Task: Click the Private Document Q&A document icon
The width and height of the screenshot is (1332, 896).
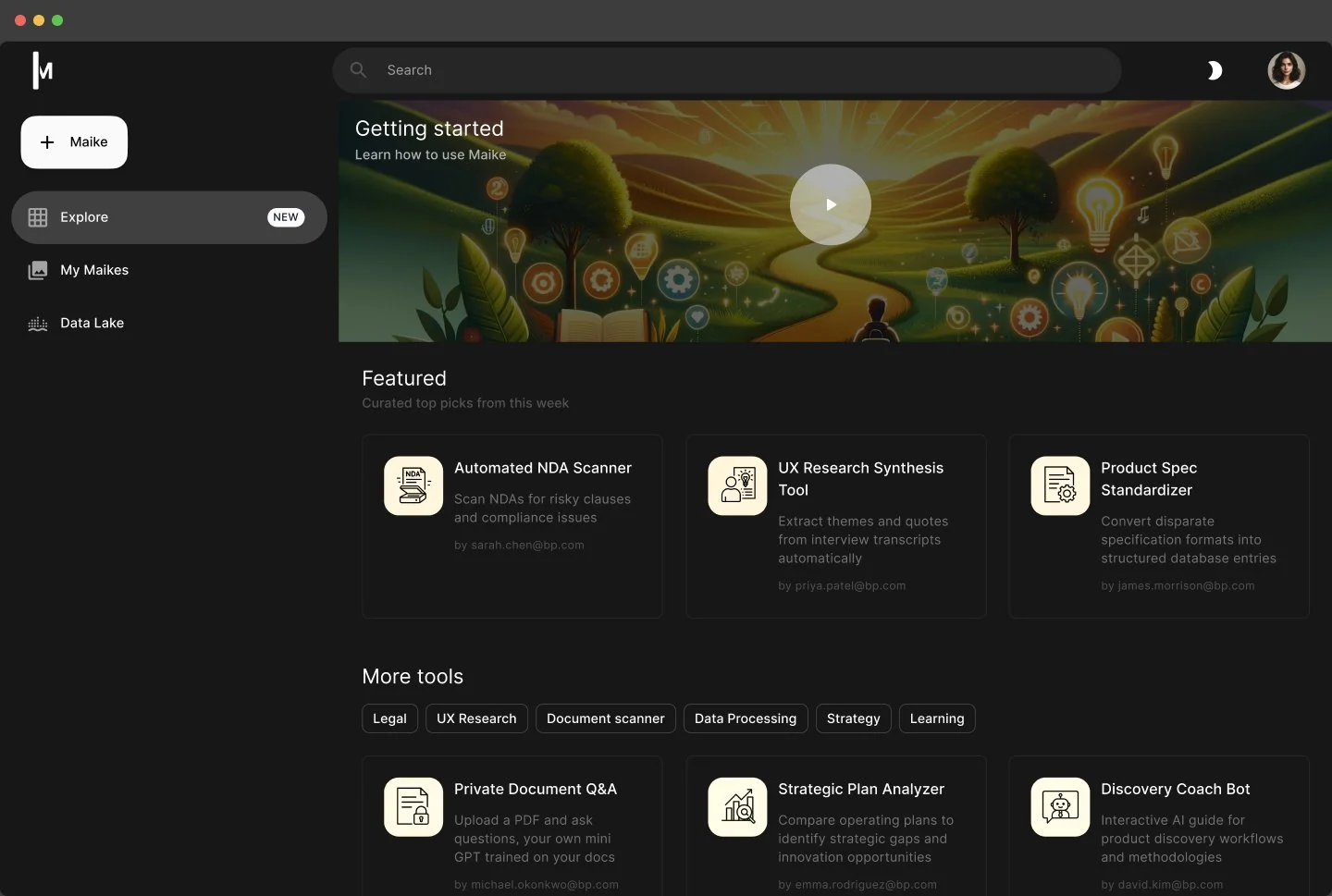Action: point(412,806)
